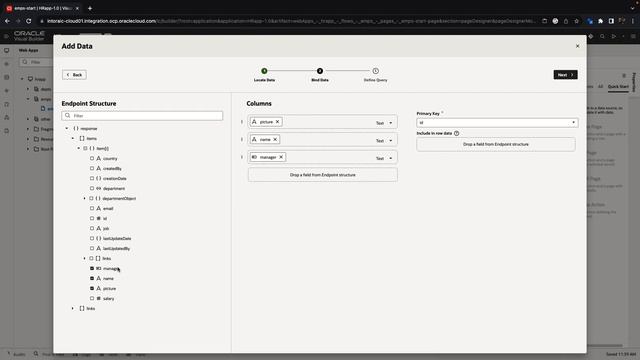Select the emps-start browser tab
This screenshot has width=640, height=360.
(42, 8)
